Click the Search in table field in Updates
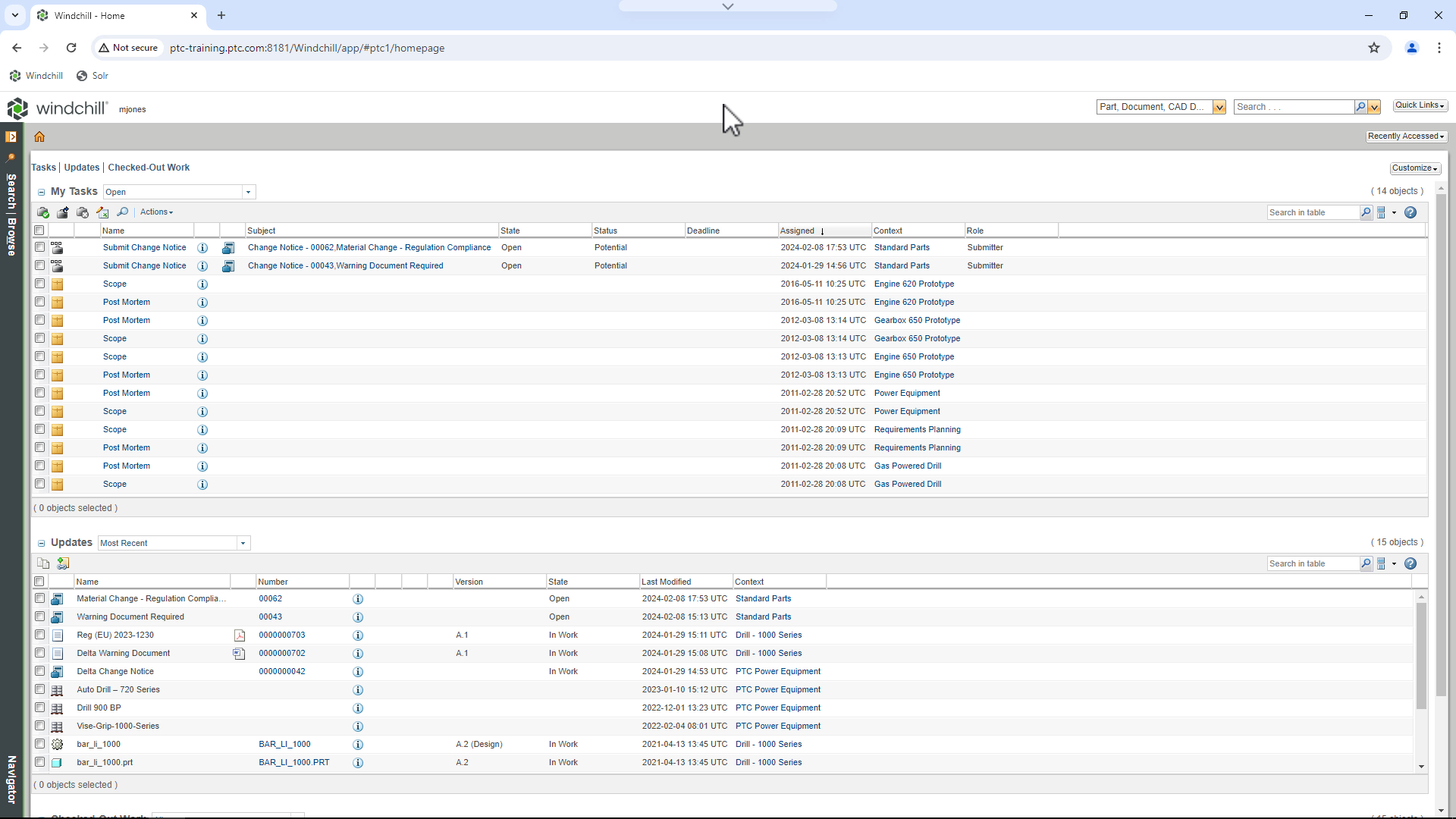 [x=1312, y=564]
